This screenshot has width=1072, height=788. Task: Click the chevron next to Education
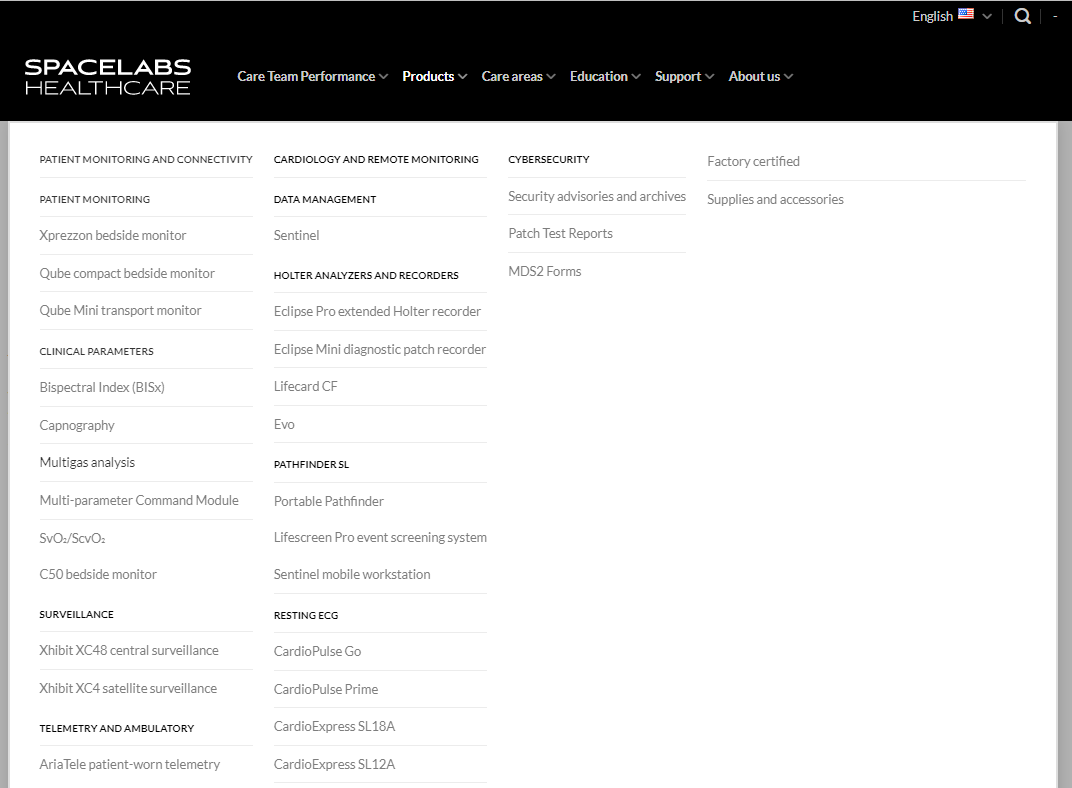(636, 77)
